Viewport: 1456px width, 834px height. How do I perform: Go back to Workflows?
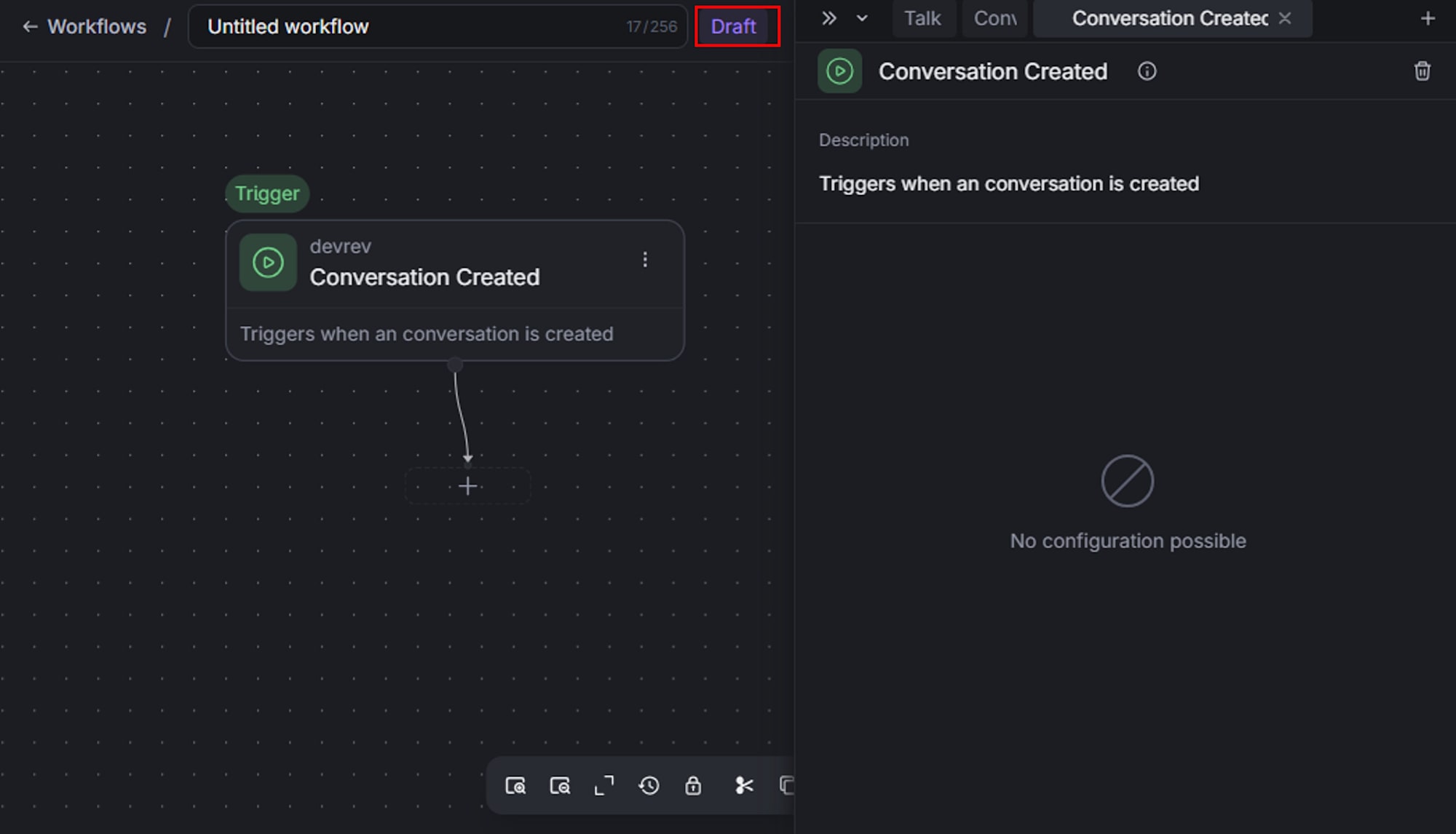84,27
